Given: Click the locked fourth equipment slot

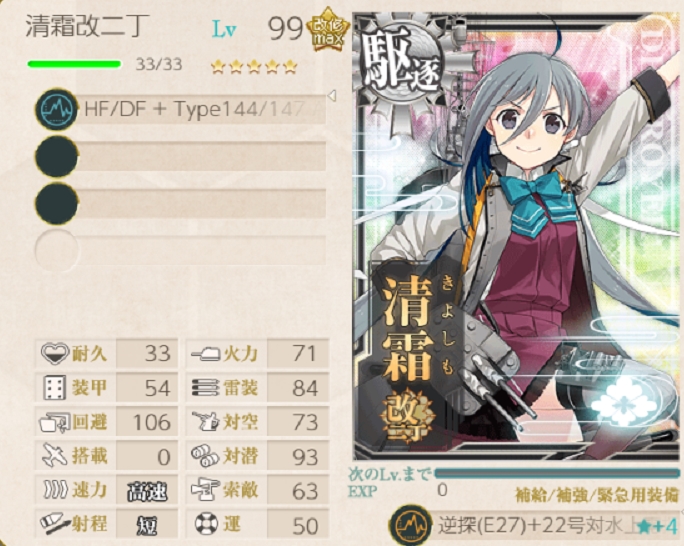Looking at the screenshot, I should click(x=180, y=251).
